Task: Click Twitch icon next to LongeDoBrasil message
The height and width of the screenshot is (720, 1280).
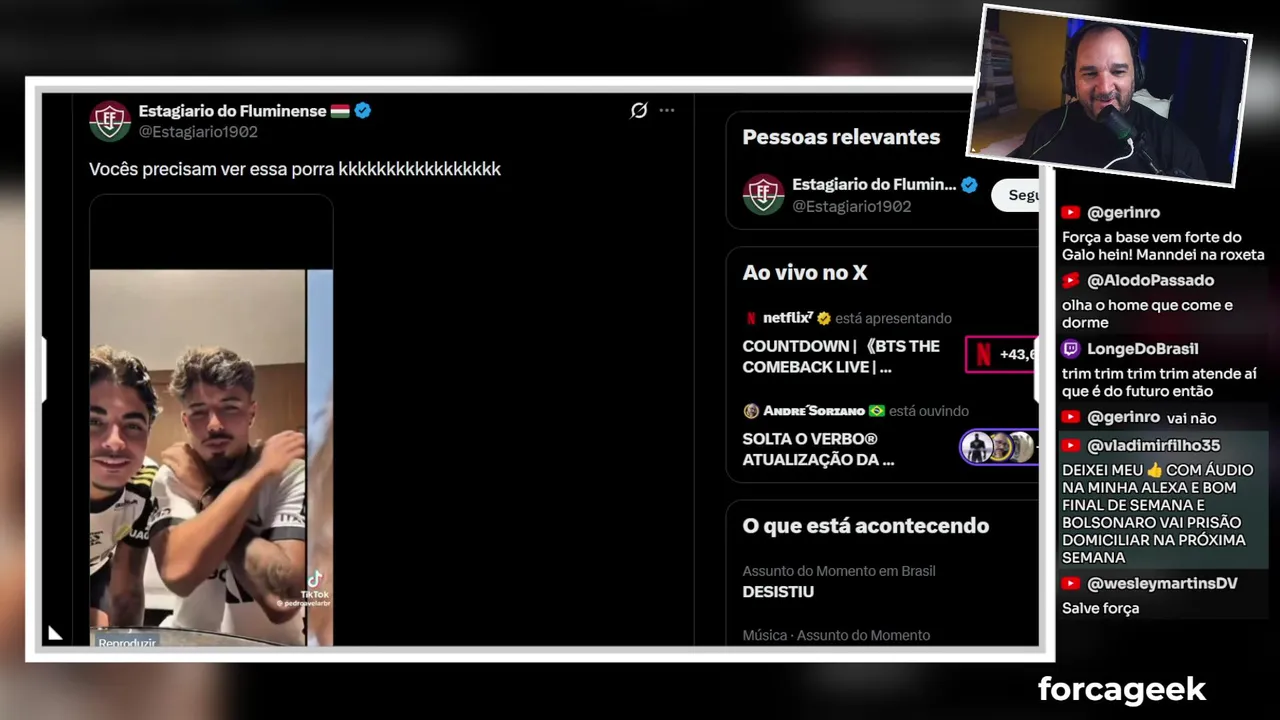Action: (1071, 349)
